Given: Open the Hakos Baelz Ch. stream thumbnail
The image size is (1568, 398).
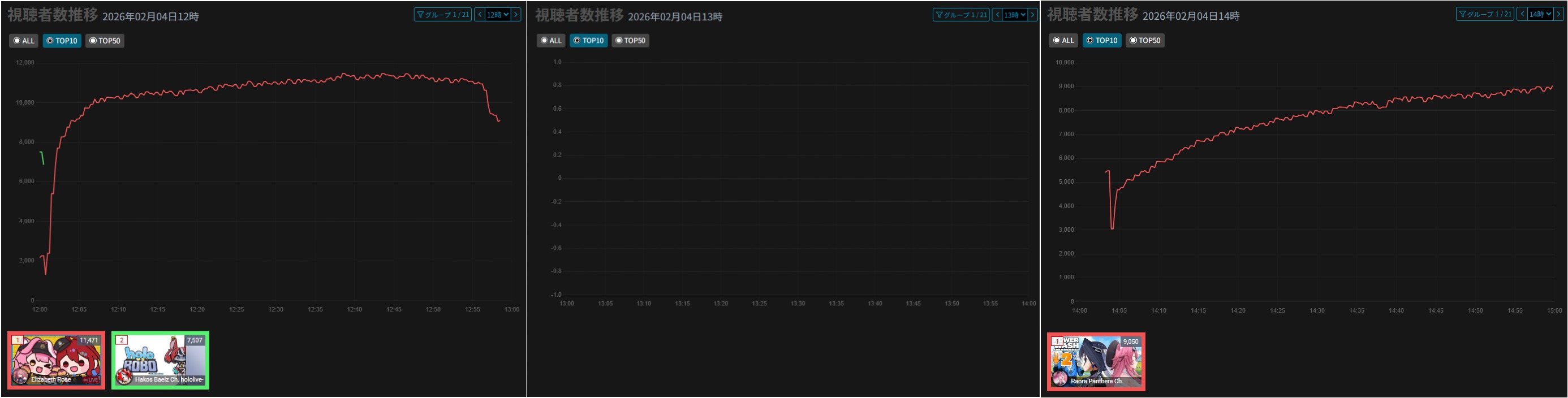Looking at the screenshot, I should [160, 360].
